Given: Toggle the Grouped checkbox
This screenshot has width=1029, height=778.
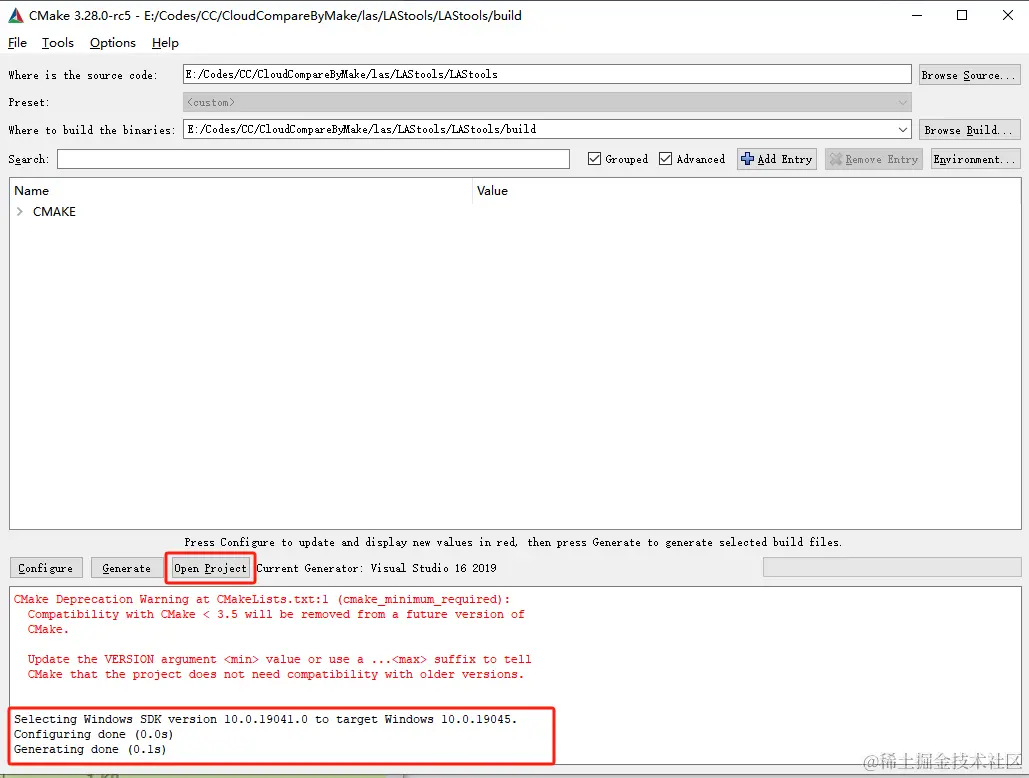Looking at the screenshot, I should click(x=595, y=159).
